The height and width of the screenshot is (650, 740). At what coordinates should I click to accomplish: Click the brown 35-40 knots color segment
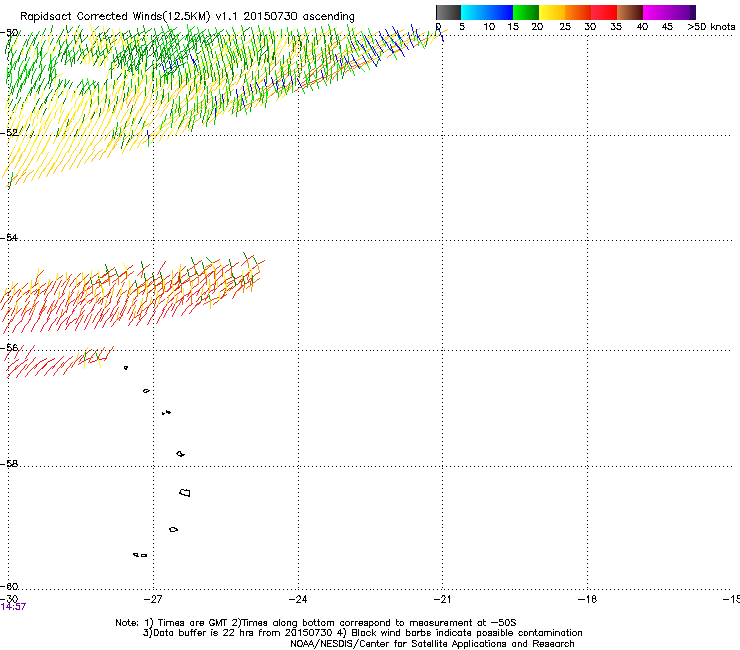[630, 12]
